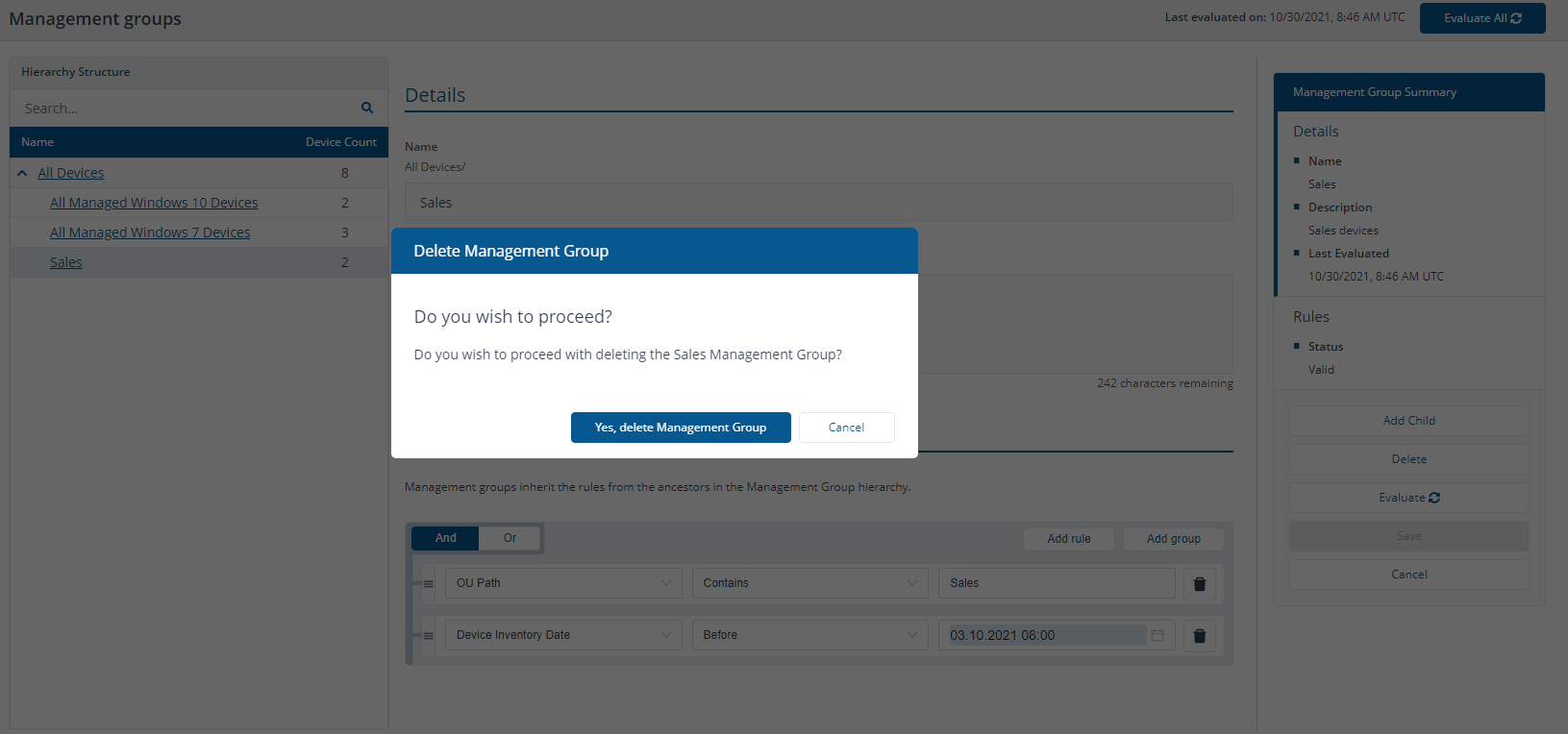The width and height of the screenshot is (1568, 734).
Task: Open the Contains operator dropdown
Action: [x=809, y=583]
